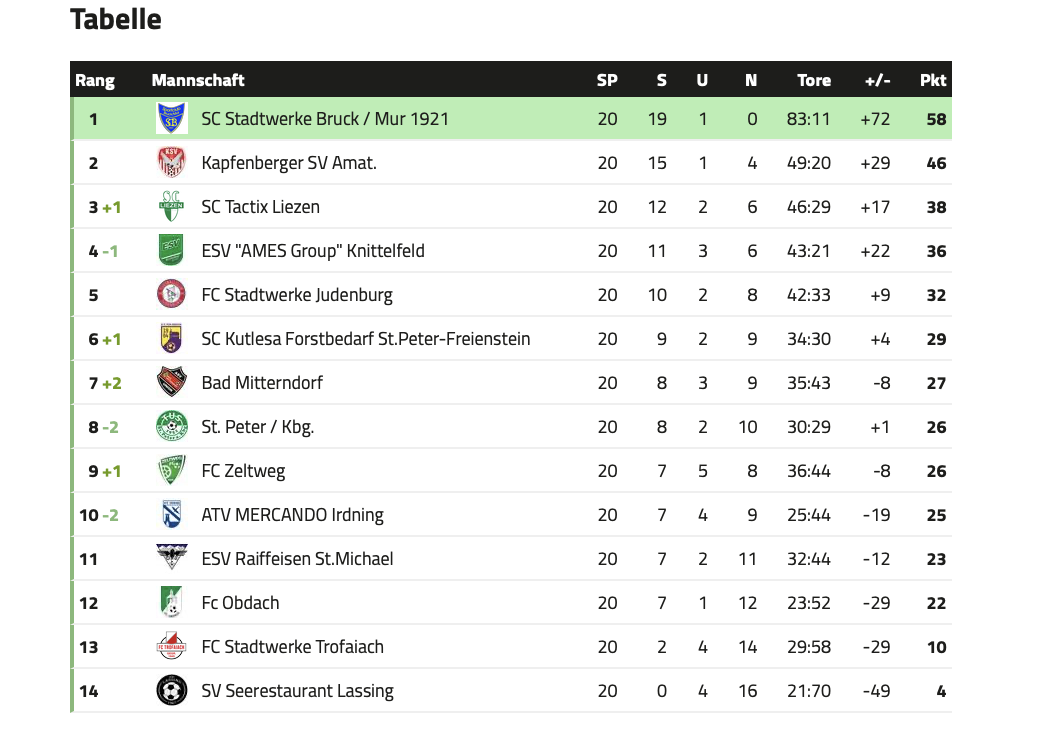Open the SV Seerestaurant Lassing soccer ball logo

(171, 690)
